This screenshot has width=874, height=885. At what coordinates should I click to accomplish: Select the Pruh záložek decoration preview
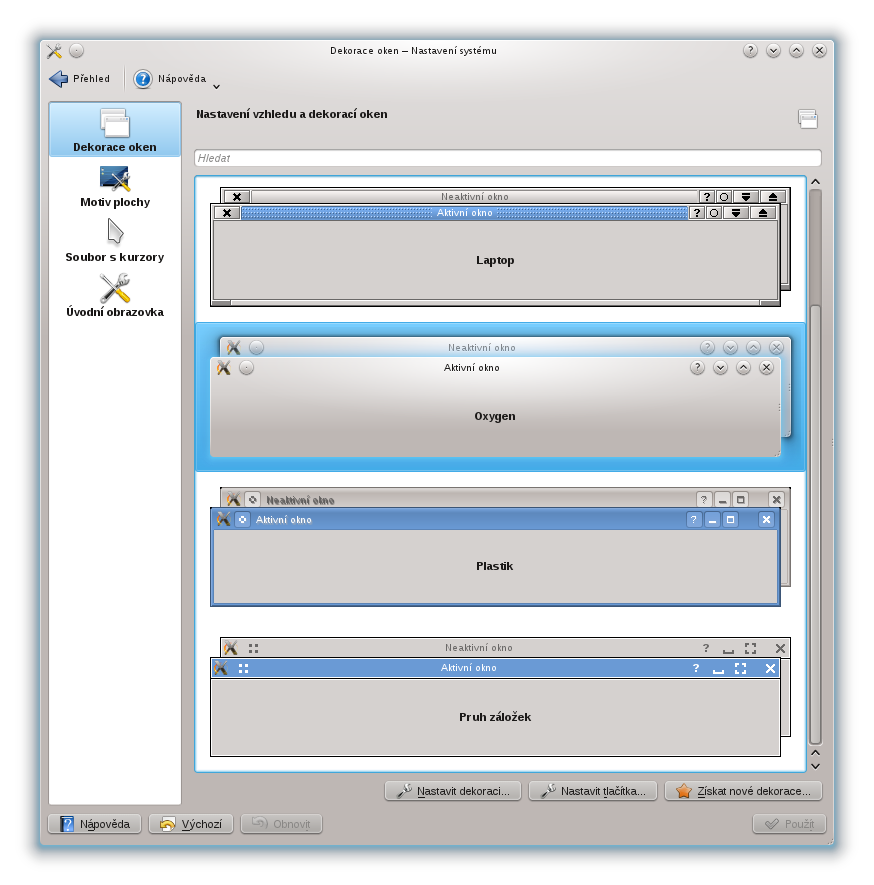coord(500,698)
